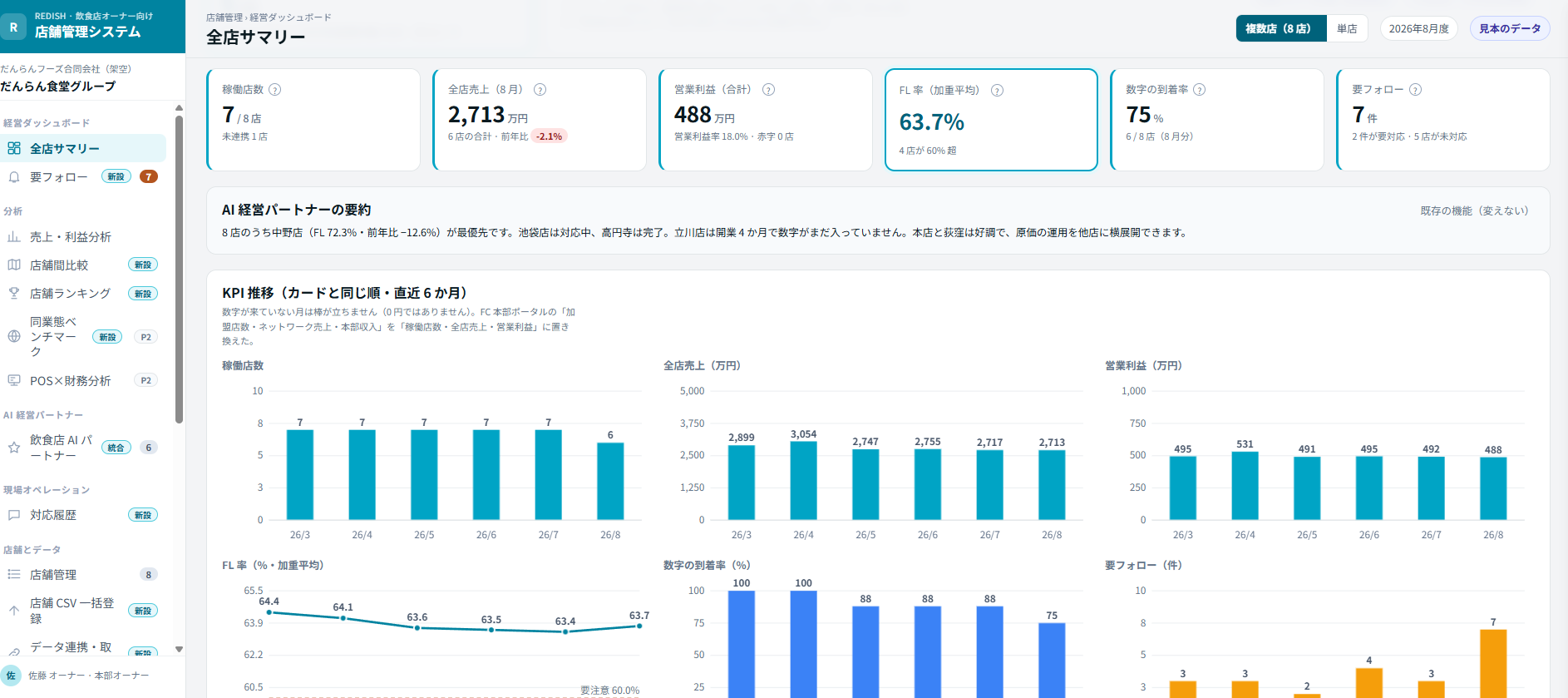Click the help icon beside 稼働店数
Viewport: 1568px width, 698px height.
(275, 90)
